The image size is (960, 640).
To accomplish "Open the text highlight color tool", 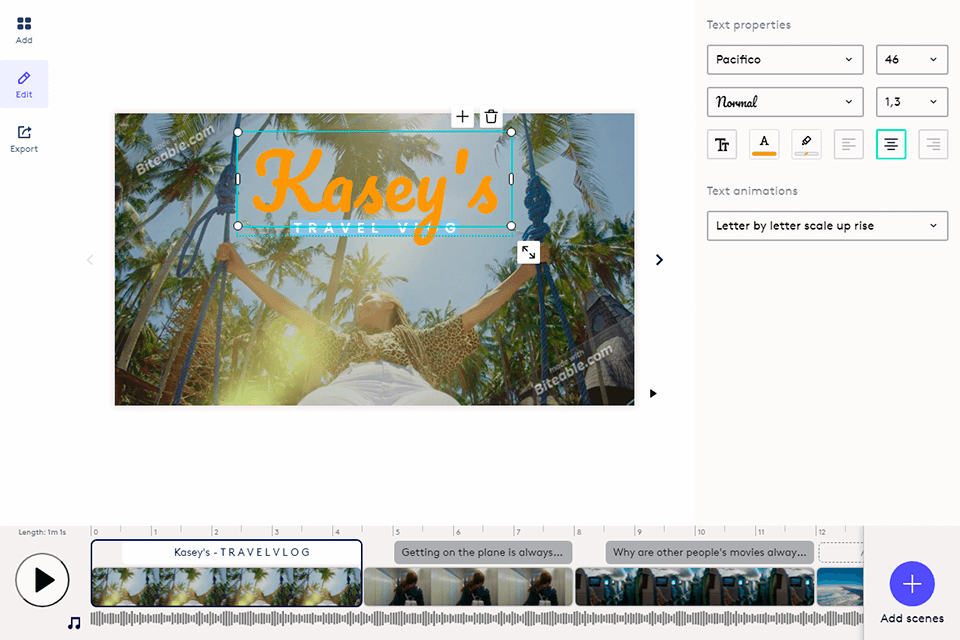I will (806, 145).
